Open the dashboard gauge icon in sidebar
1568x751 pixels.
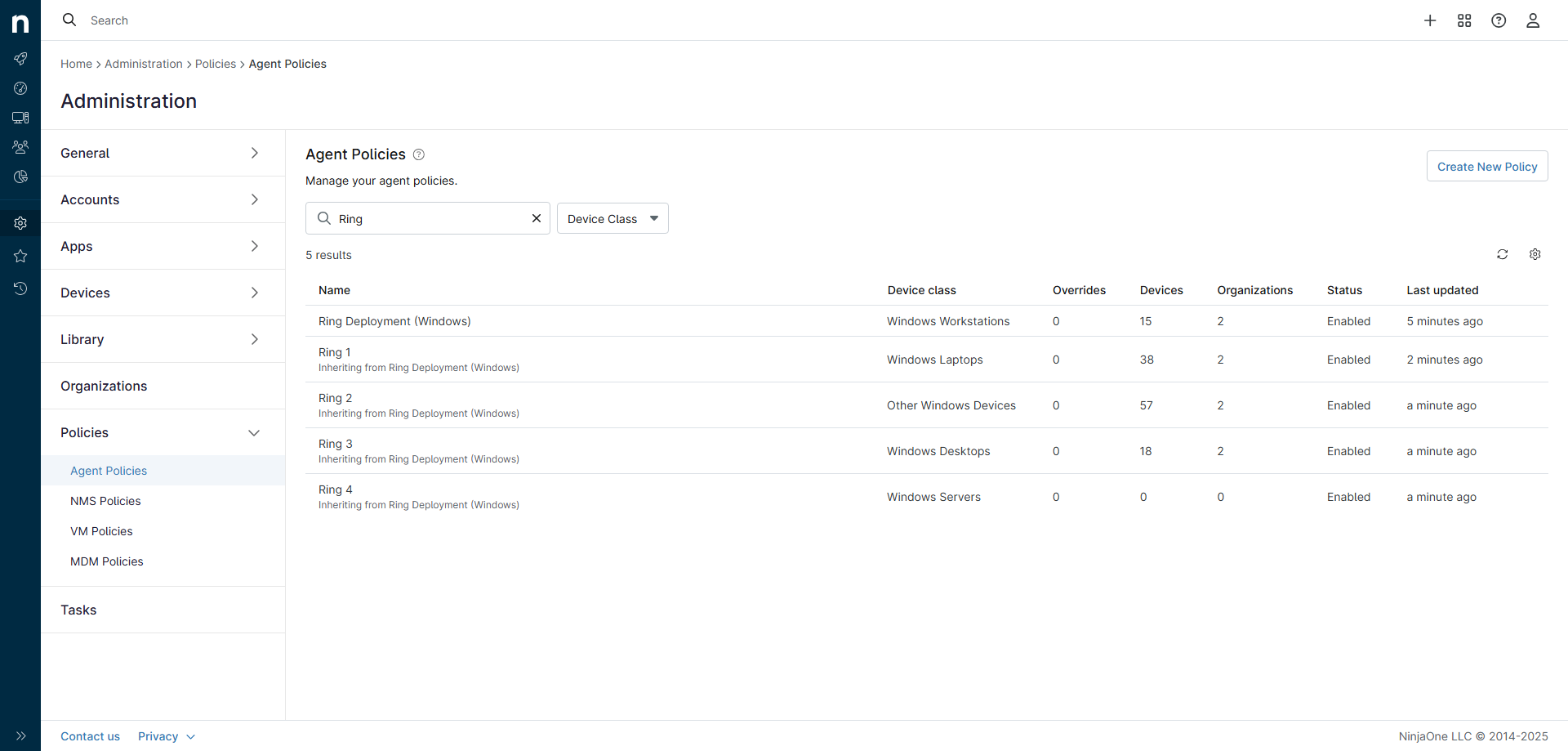click(20, 88)
